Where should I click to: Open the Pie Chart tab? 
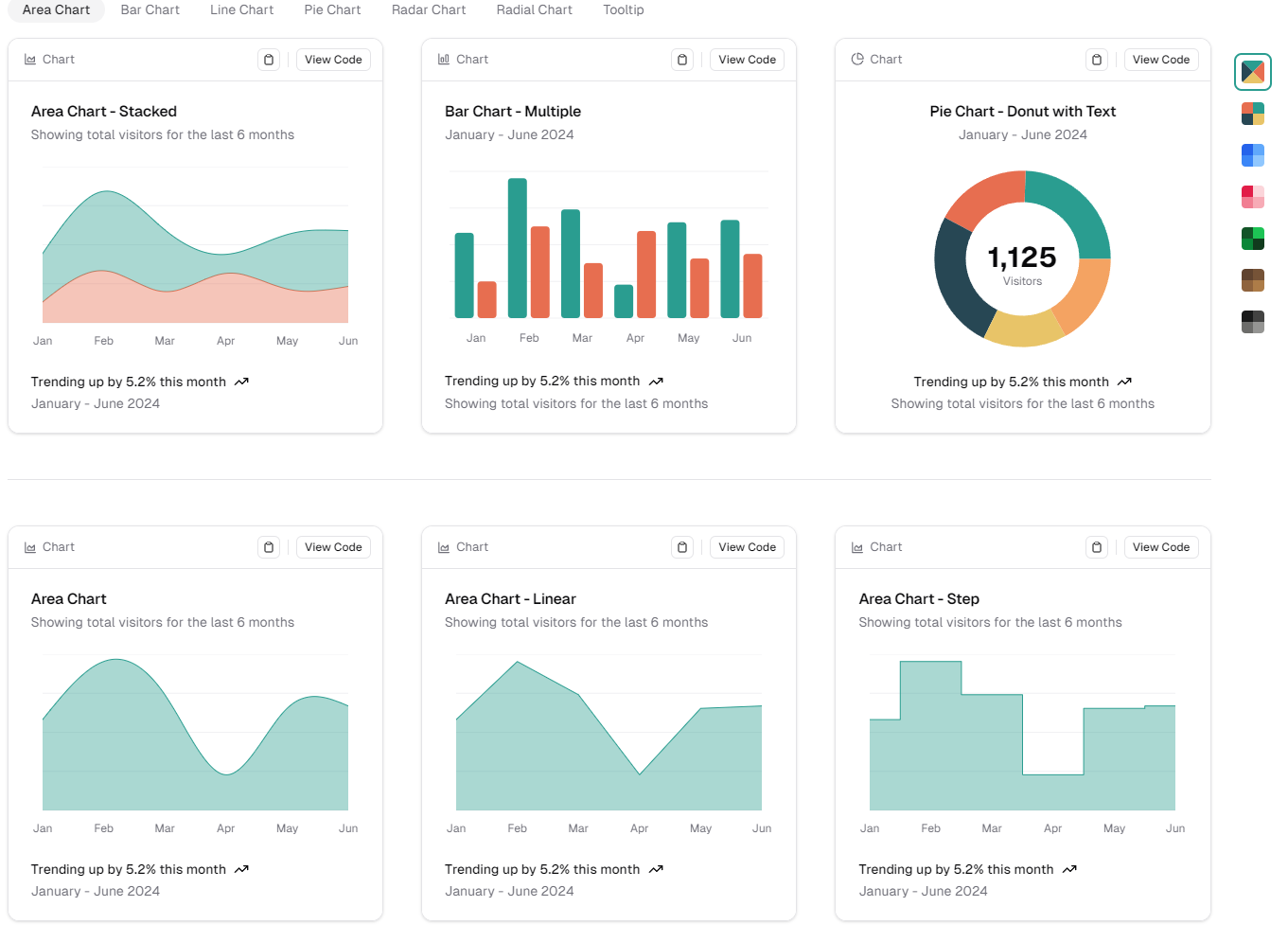[332, 9]
